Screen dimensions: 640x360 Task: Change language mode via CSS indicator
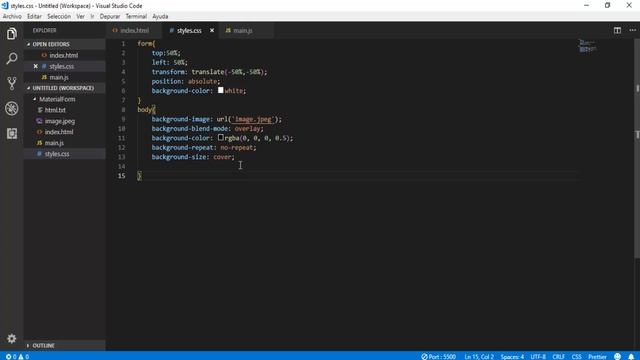[576, 356]
